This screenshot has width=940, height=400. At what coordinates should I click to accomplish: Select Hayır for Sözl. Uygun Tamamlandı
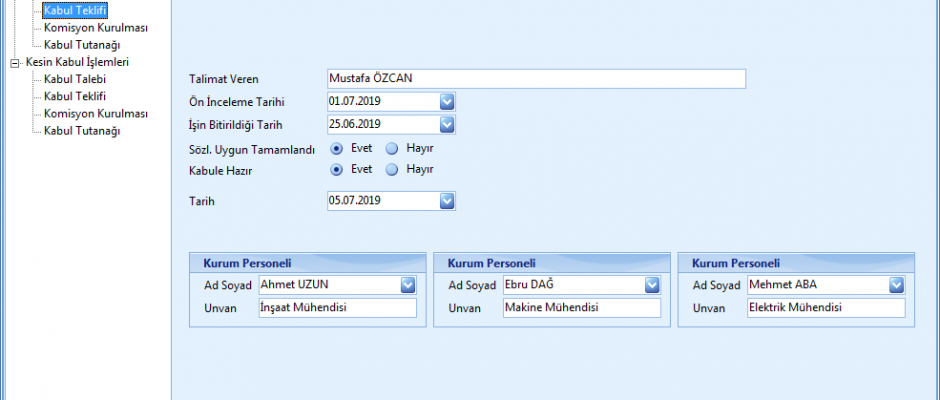[x=392, y=148]
